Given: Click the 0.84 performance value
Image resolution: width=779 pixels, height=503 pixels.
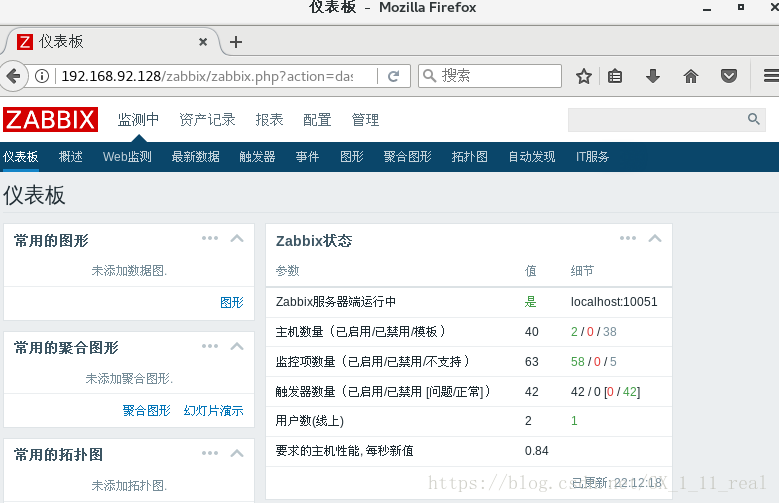Looking at the screenshot, I should (537, 451).
